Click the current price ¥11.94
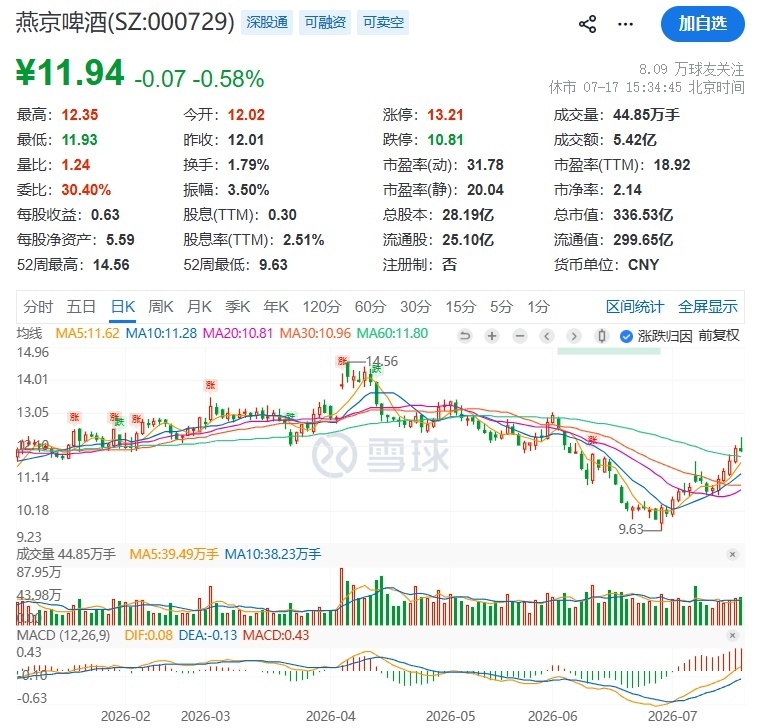 pyautogui.click(x=70, y=73)
